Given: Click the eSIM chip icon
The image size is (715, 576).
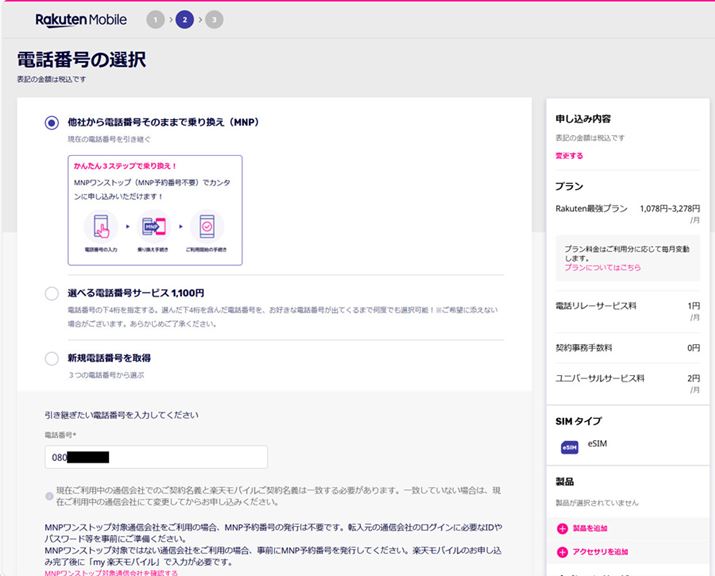Looking at the screenshot, I should [570, 447].
